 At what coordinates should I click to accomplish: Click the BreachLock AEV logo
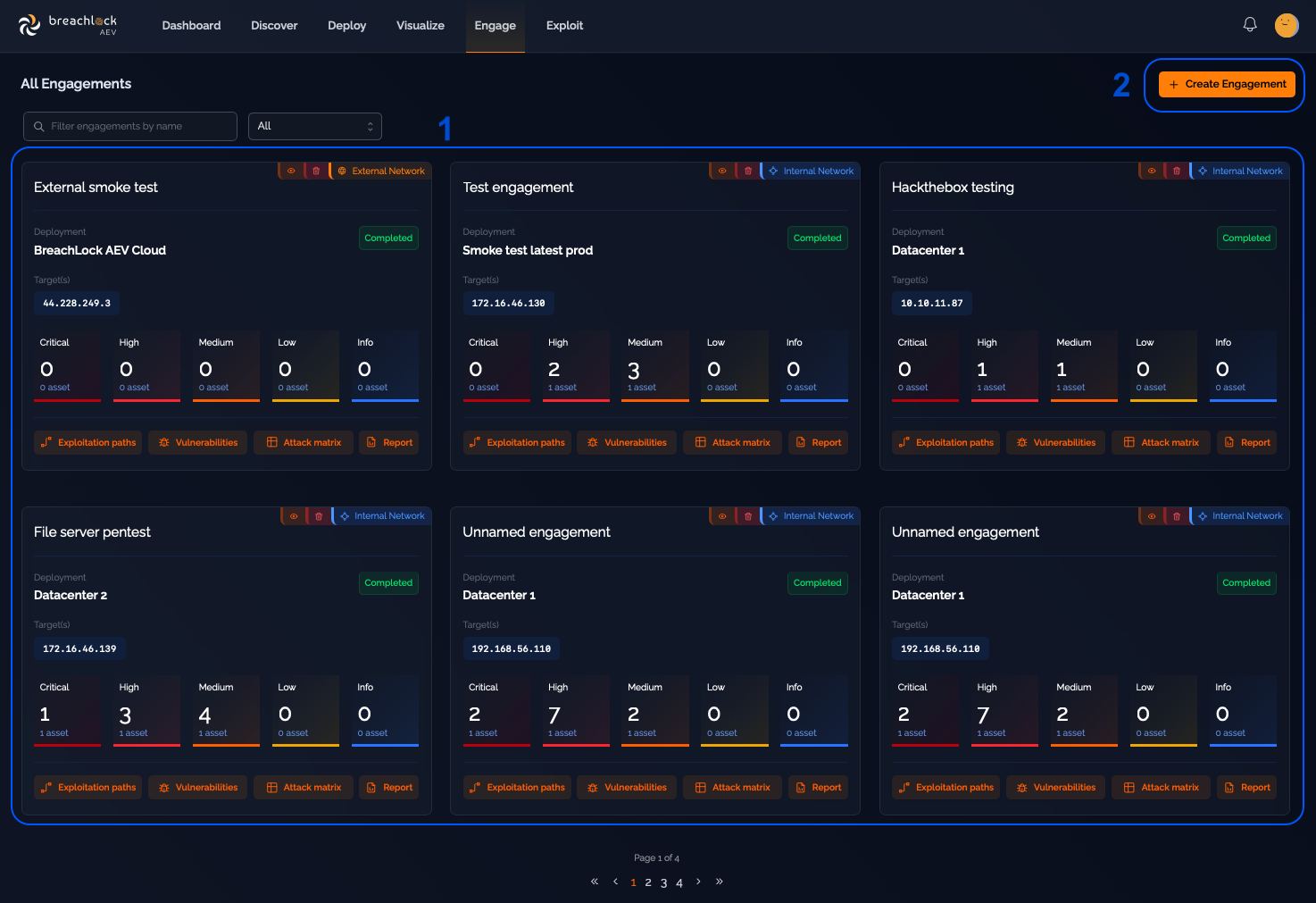point(68,25)
